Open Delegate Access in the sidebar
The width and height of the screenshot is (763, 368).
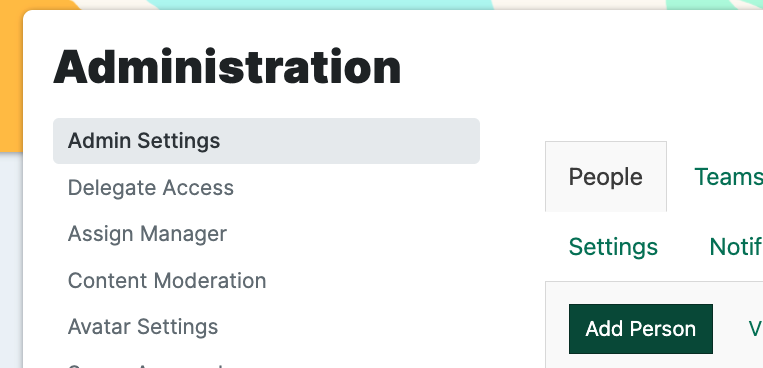[151, 187]
